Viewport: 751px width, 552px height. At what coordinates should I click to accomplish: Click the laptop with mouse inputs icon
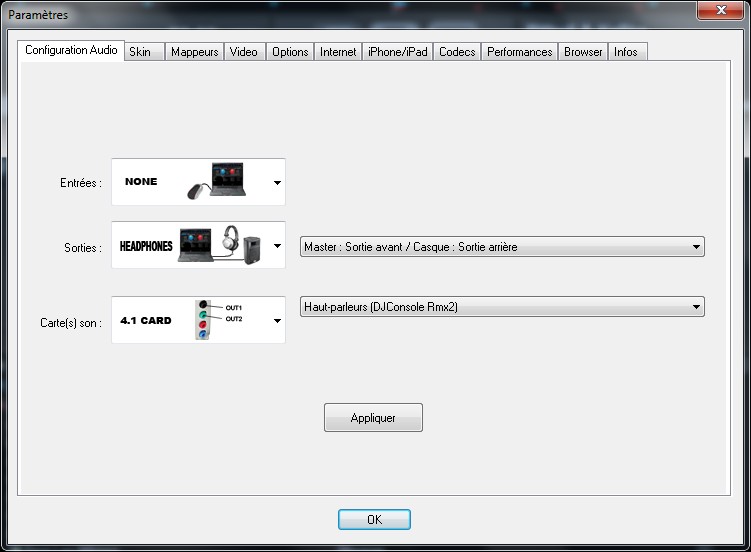click(216, 181)
